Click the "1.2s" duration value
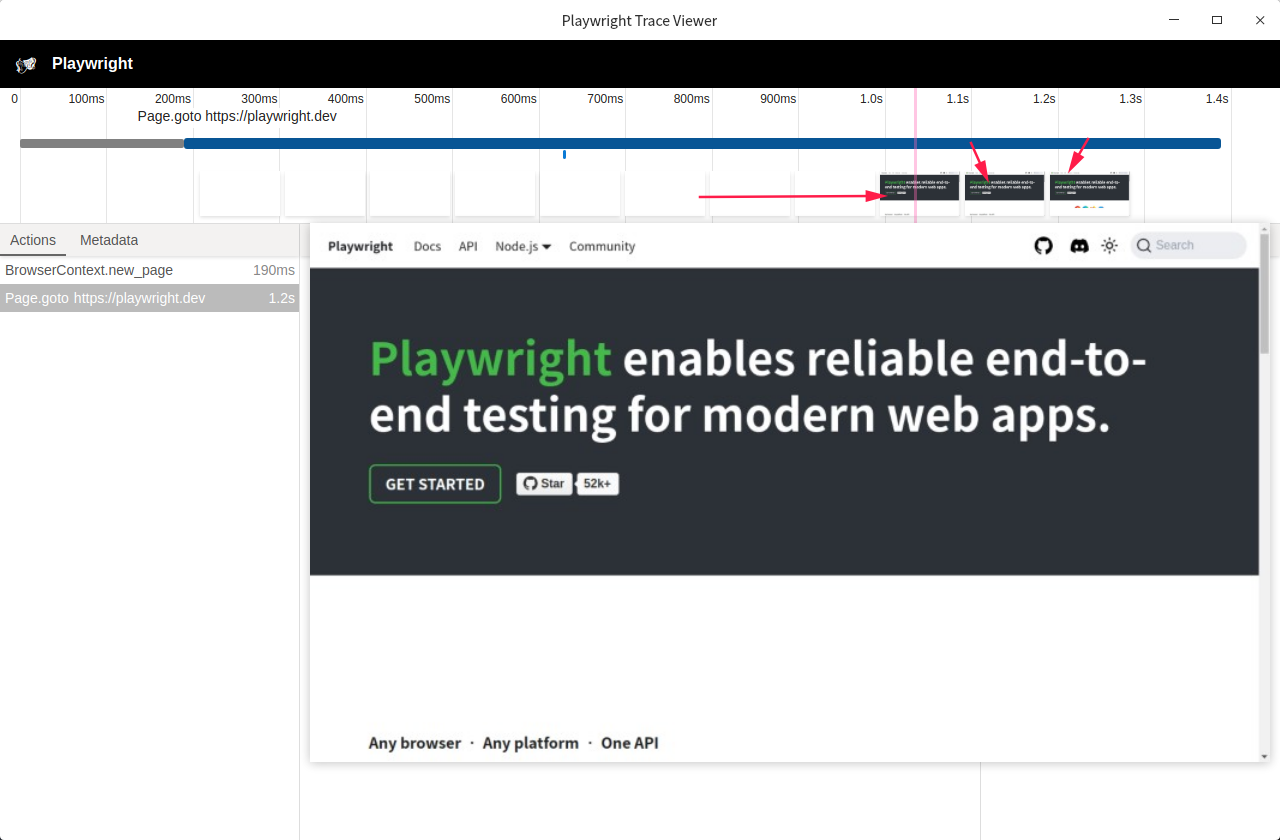The height and width of the screenshot is (840, 1280). pyautogui.click(x=282, y=298)
